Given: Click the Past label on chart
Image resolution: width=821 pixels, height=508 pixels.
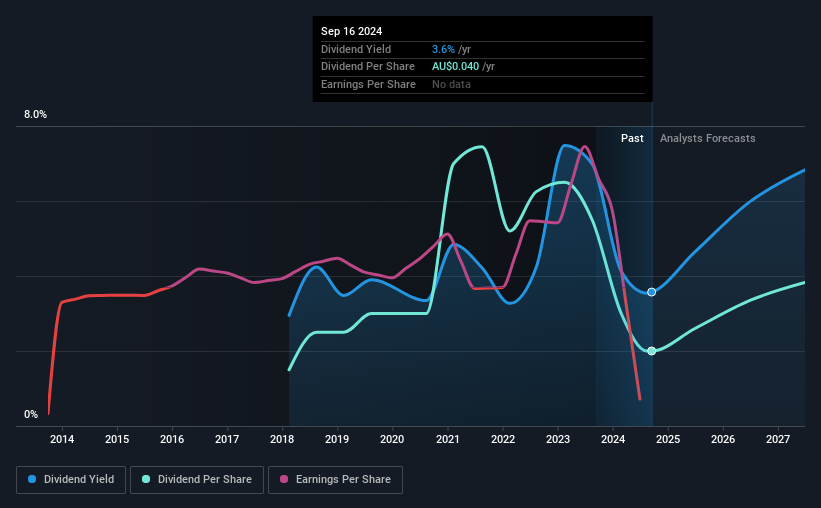Looking at the screenshot, I should [x=632, y=138].
